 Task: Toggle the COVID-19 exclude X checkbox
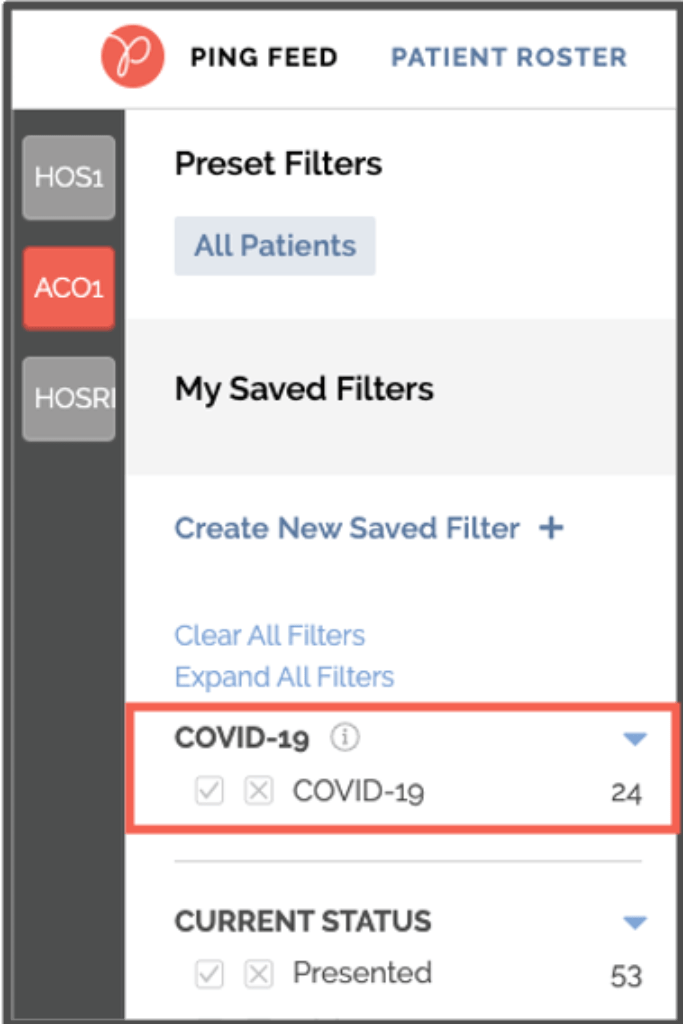(259, 791)
